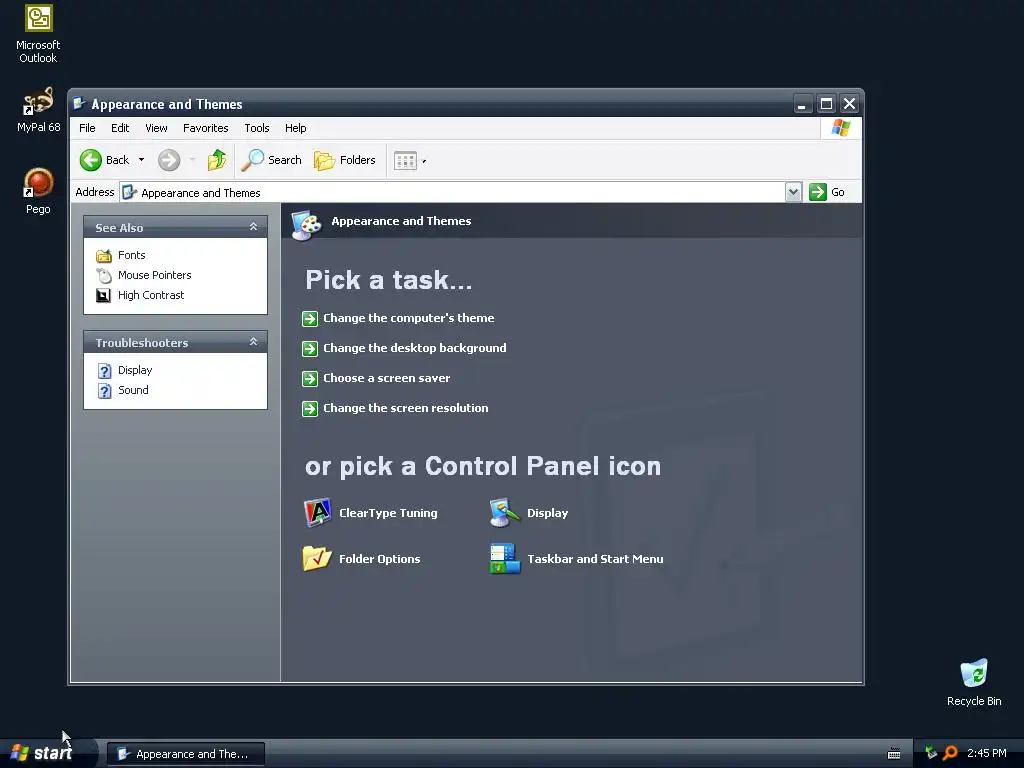
Task: Select Appearance and Themes taskbar button
Action: coord(185,754)
